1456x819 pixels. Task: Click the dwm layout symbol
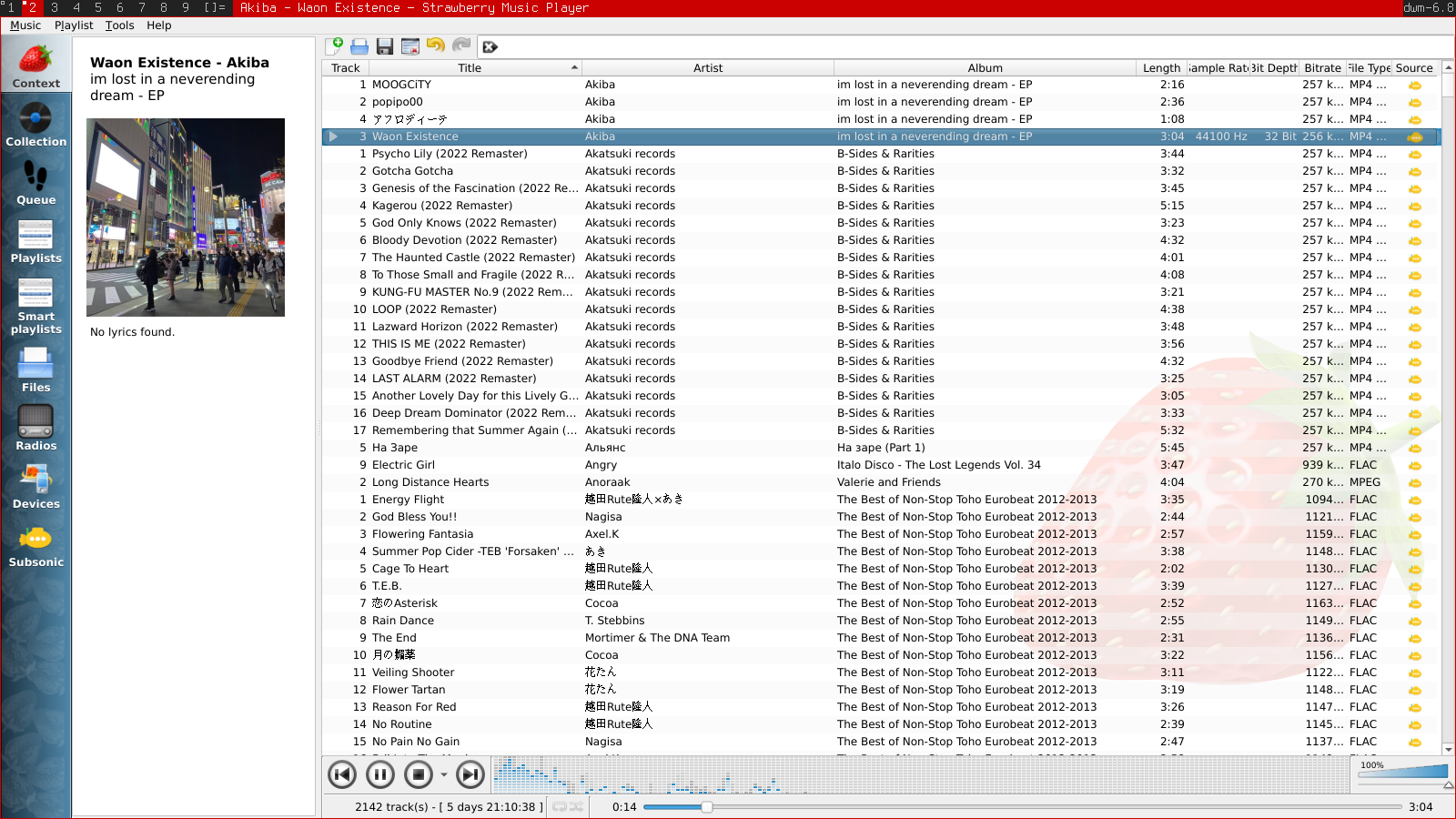pos(215,7)
